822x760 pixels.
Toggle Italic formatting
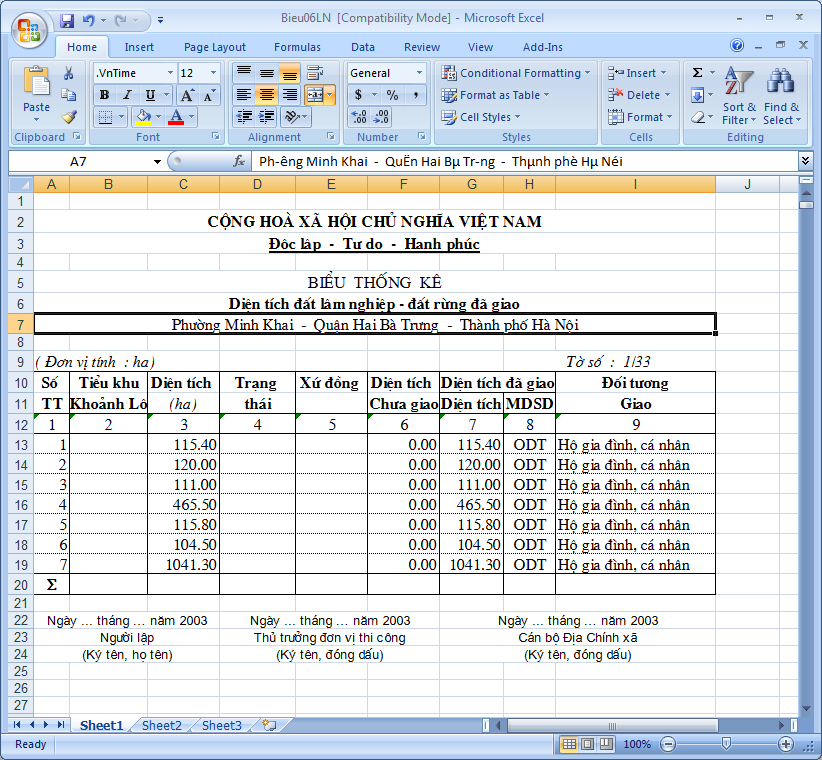pos(127,95)
